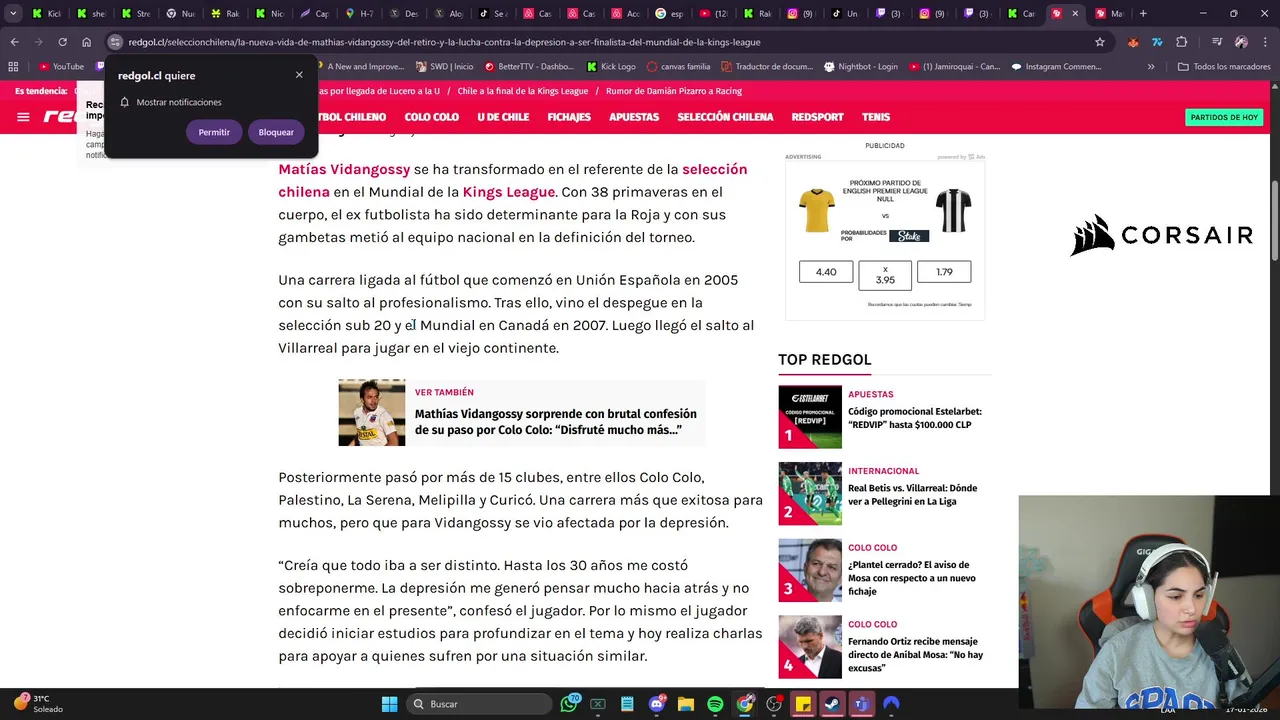Open BetterTTV Dashboard bookmark
This screenshot has width=1280, height=720.
(x=529, y=67)
